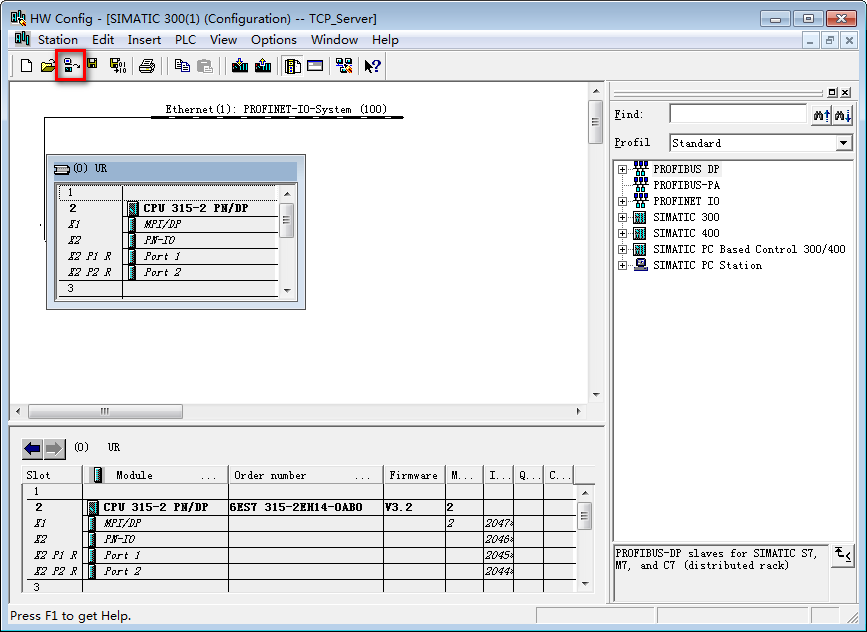Click the context Help arrow icon

click(372, 66)
